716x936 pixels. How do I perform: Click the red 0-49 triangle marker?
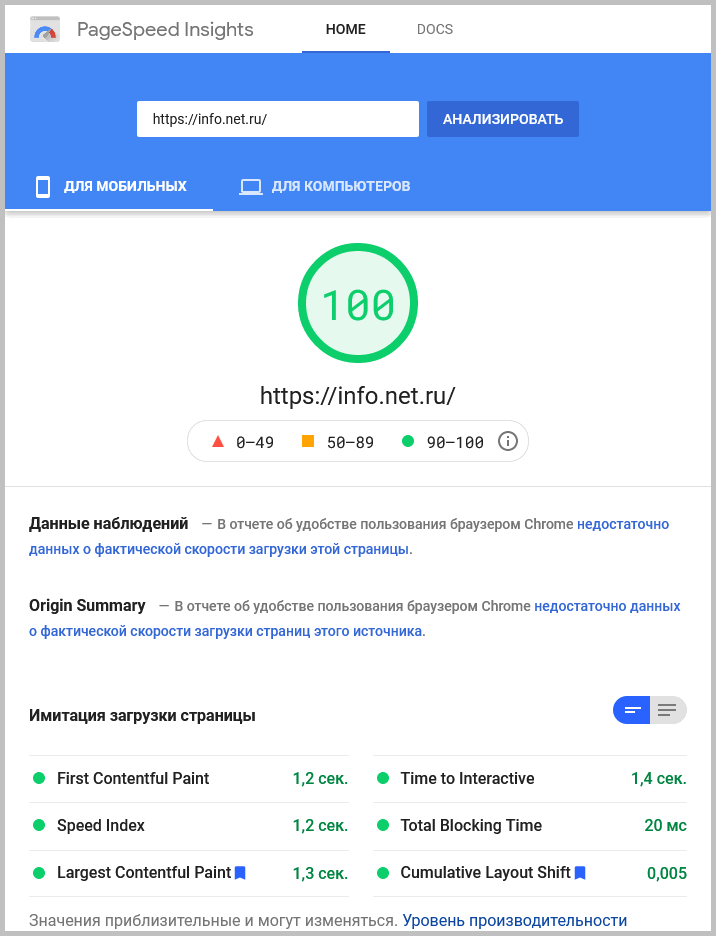(218, 441)
